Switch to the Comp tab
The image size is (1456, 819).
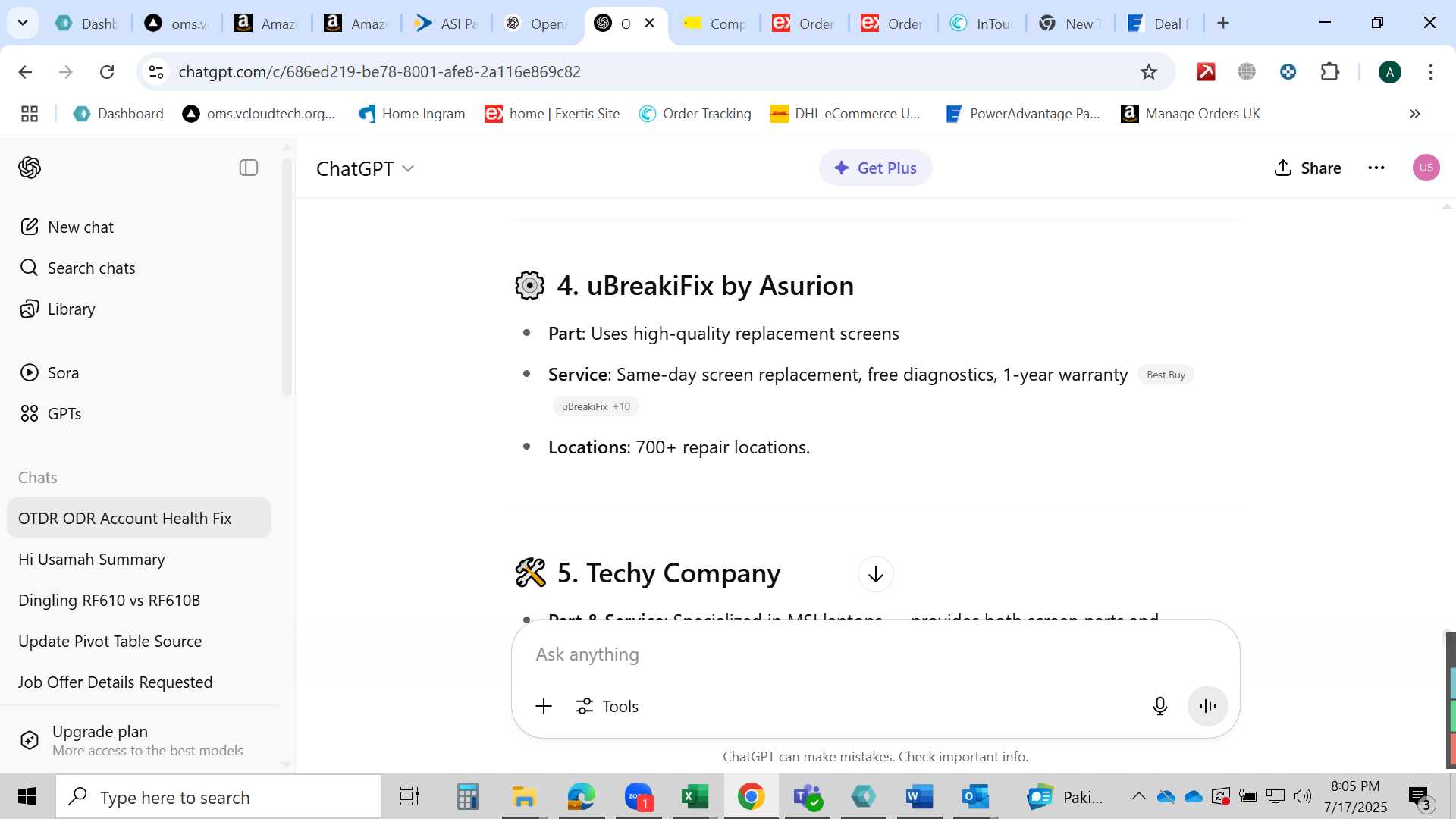[715, 24]
